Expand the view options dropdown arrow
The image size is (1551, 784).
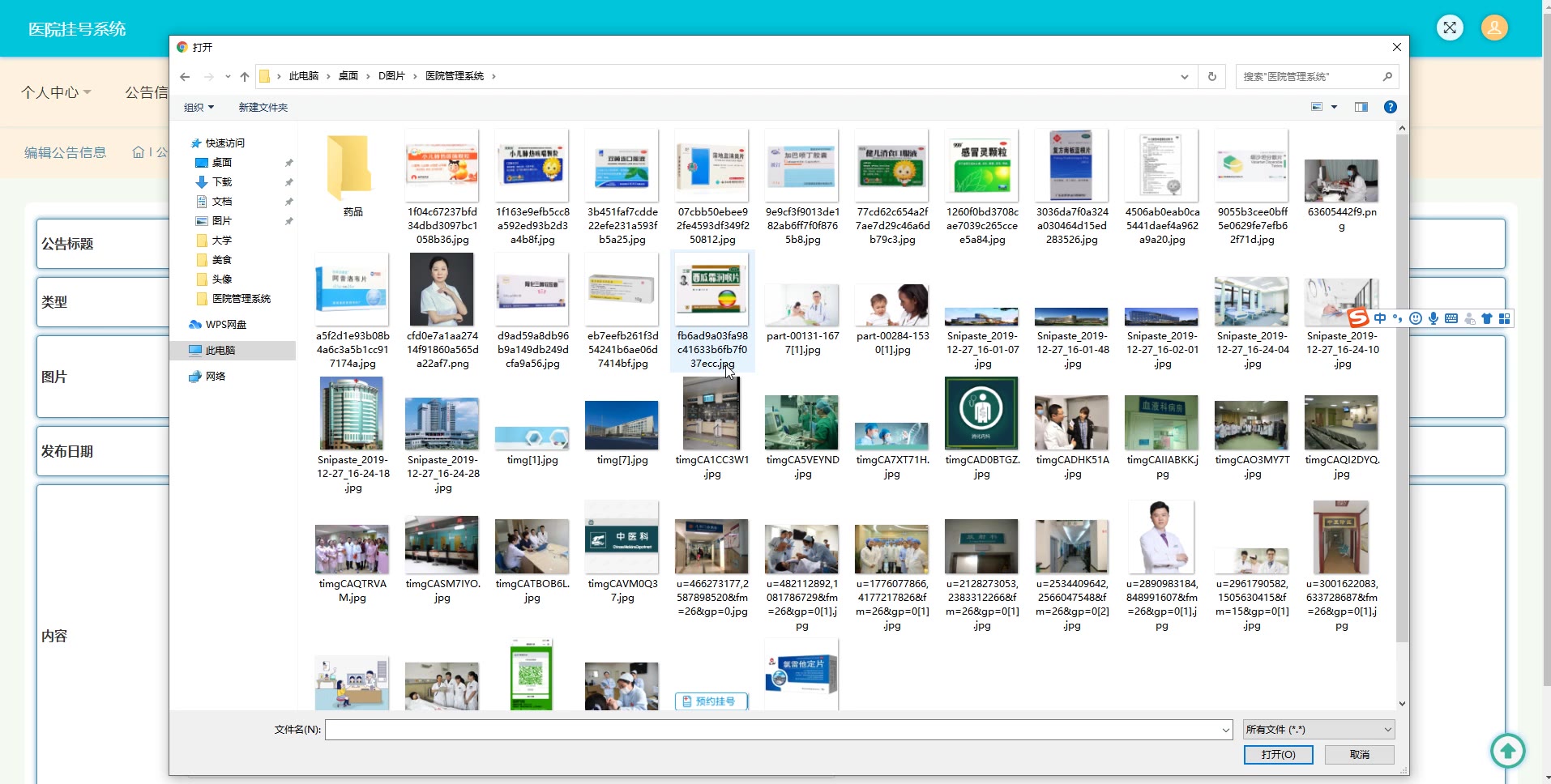(x=1334, y=107)
